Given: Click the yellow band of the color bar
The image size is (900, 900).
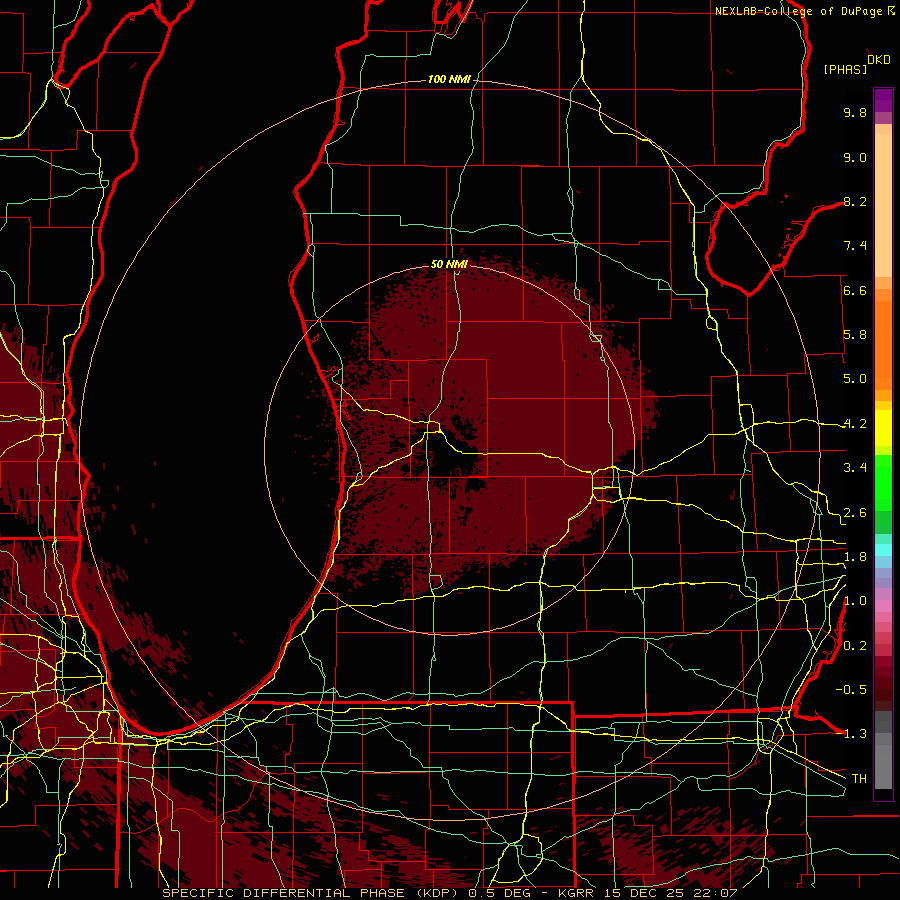Looking at the screenshot, I should pyautogui.click(x=883, y=428).
